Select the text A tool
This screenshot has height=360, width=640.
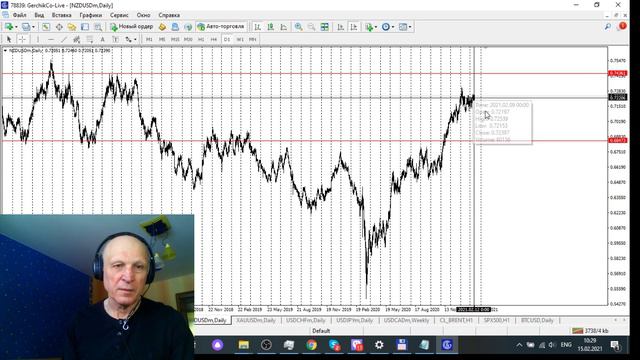click(102, 39)
